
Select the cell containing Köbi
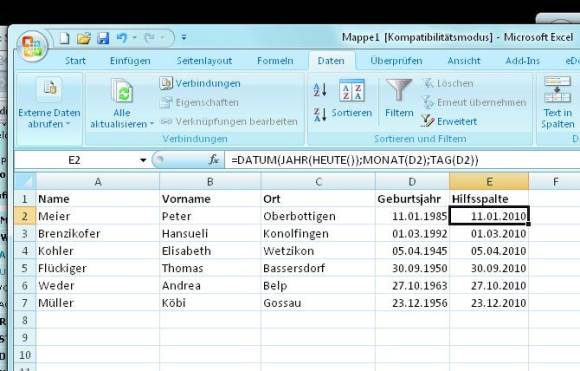click(x=210, y=303)
